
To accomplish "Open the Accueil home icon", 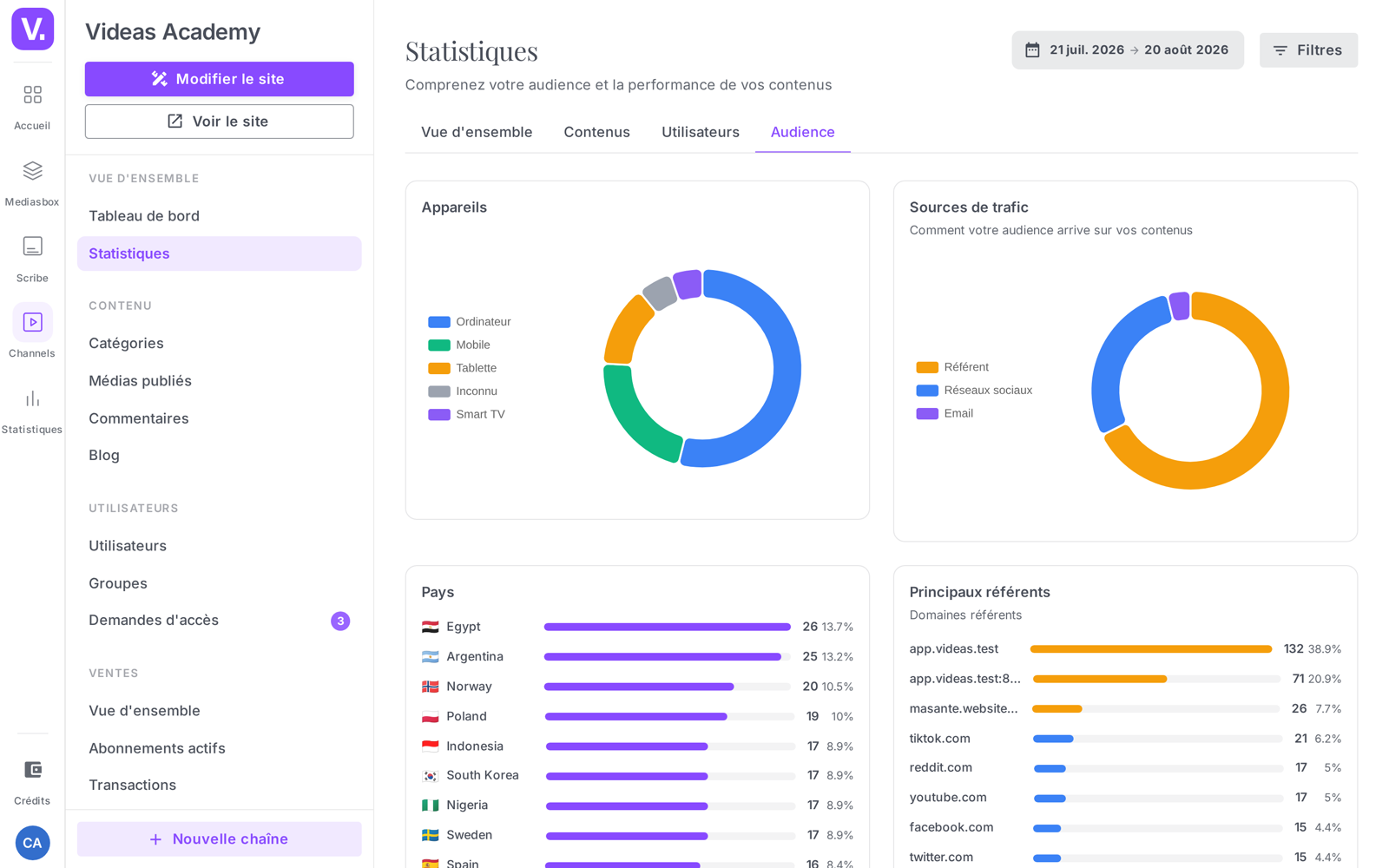I will coord(32,95).
